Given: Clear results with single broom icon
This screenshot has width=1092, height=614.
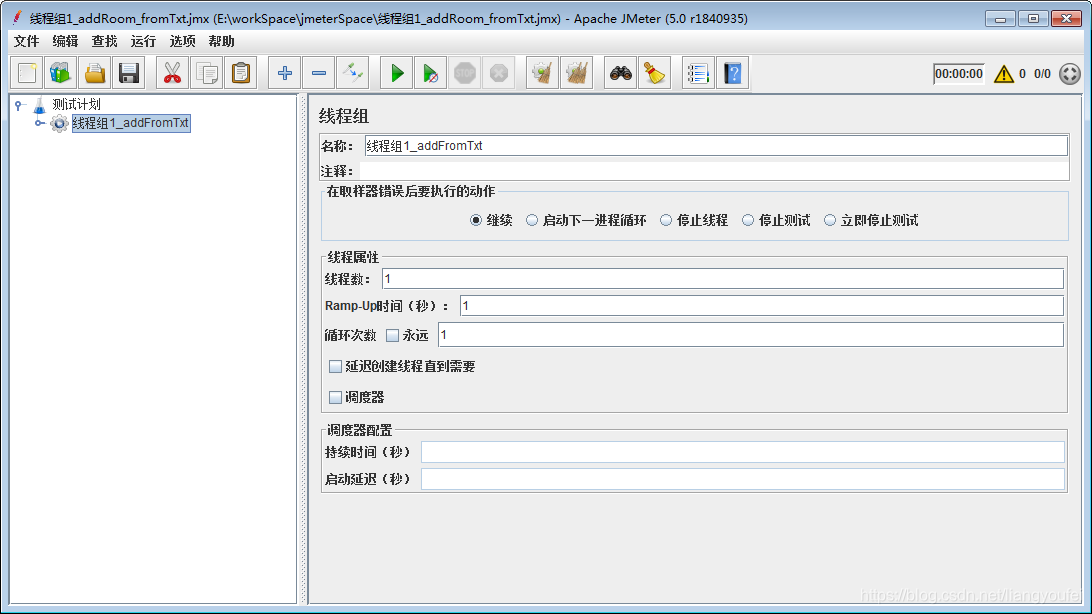Looking at the screenshot, I should pos(543,73).
